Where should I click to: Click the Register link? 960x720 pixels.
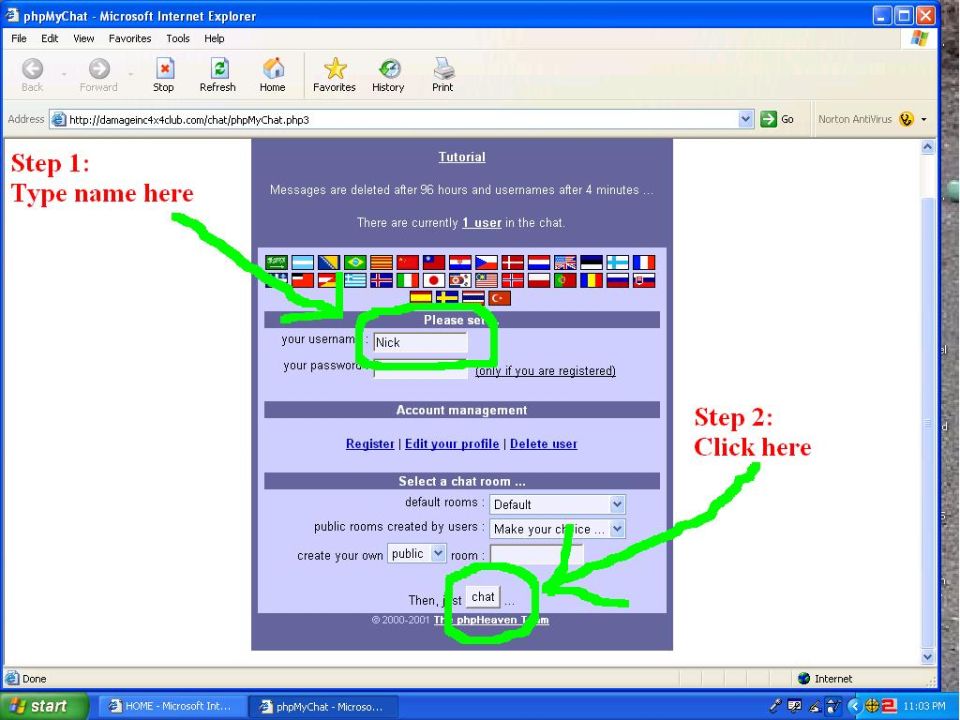pyautogui.click(x=370, y=444)
